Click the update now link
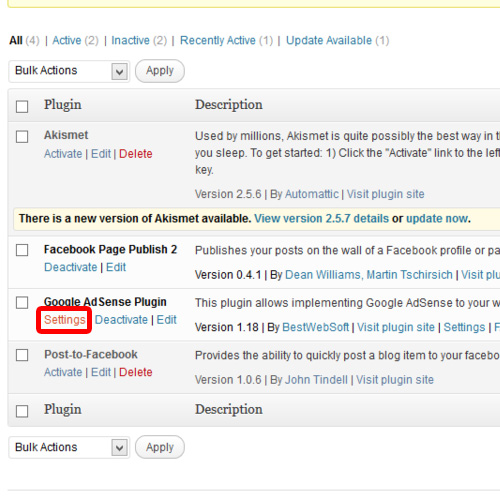Screen dimensions: 500x500 tap(437, 219)
